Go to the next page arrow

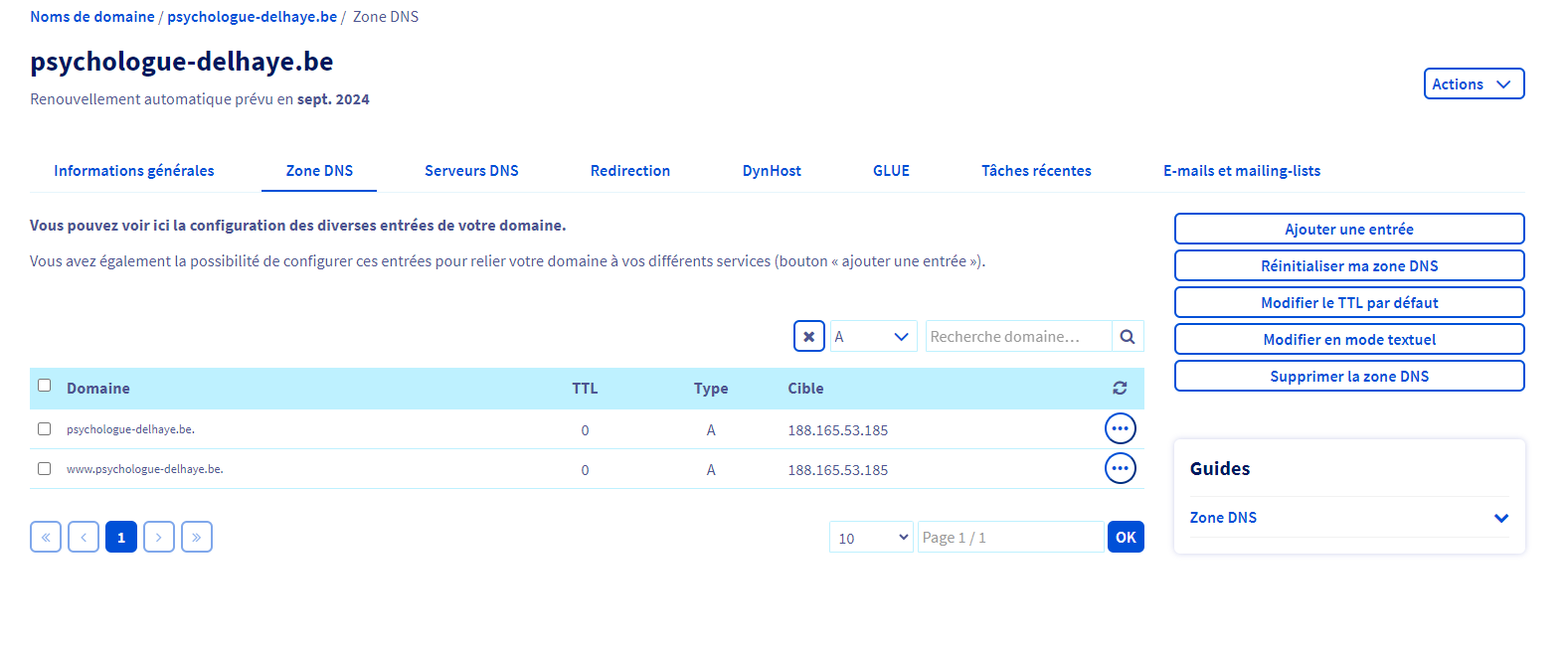click(x=159, y=537)
